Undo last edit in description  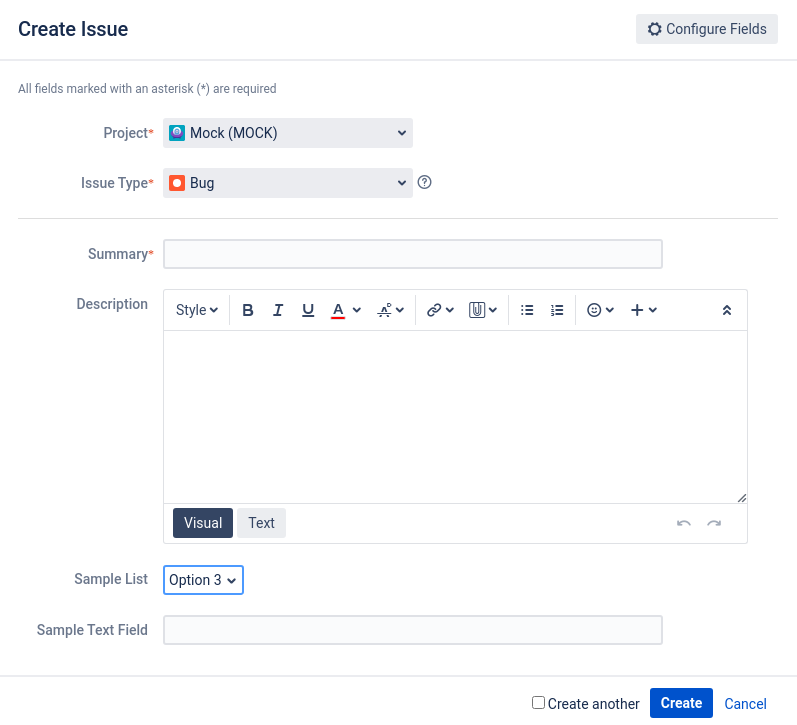[684, 523]
